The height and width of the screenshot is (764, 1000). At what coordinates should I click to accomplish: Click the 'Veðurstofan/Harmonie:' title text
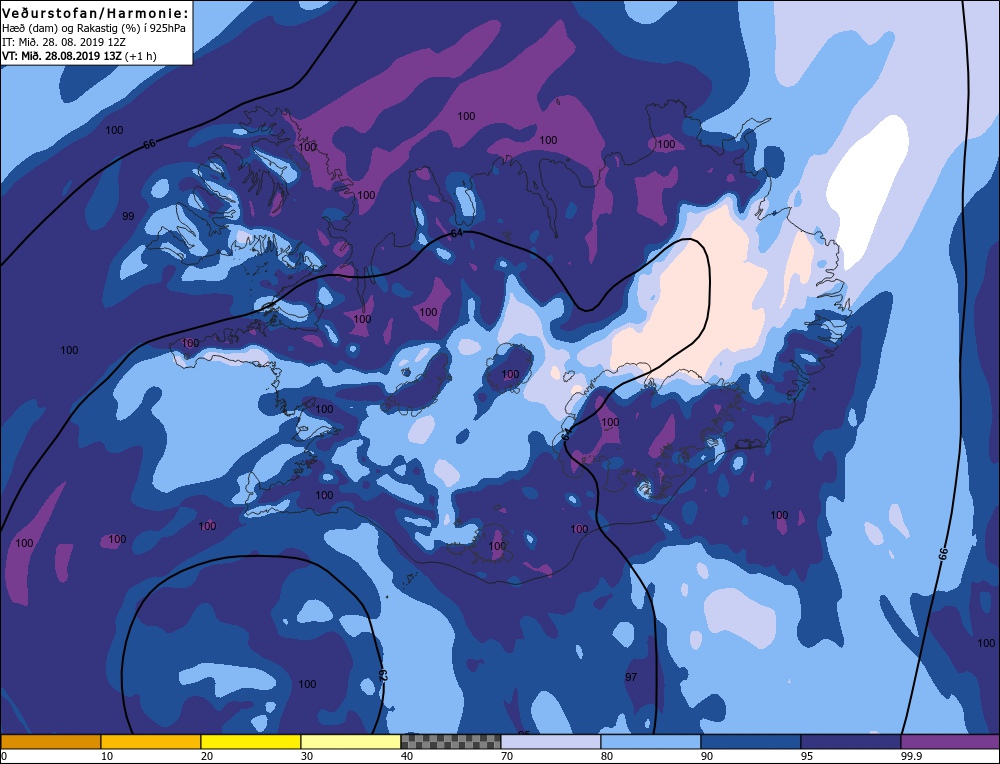coord(96,13)
